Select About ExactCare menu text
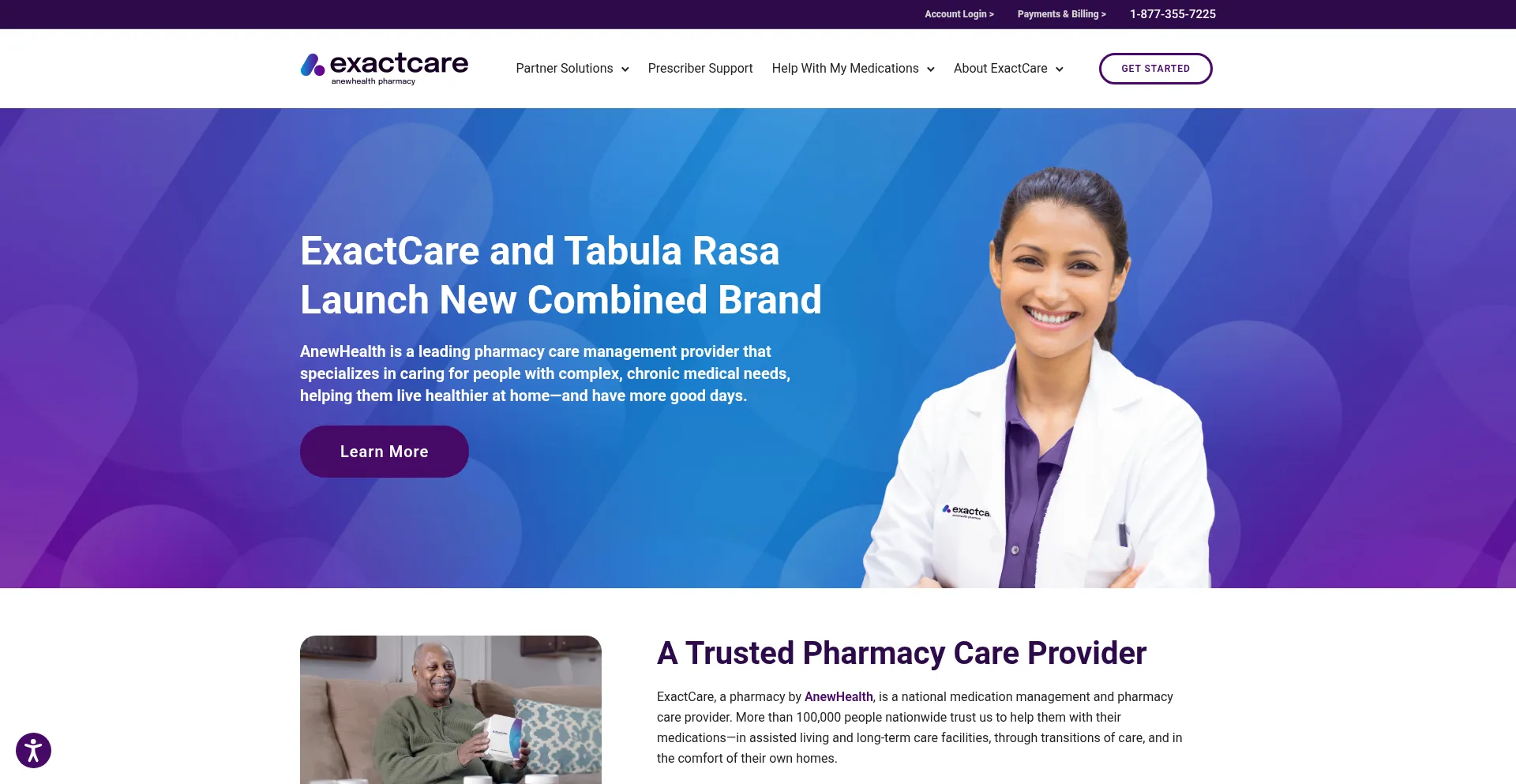 (1000, 69)
